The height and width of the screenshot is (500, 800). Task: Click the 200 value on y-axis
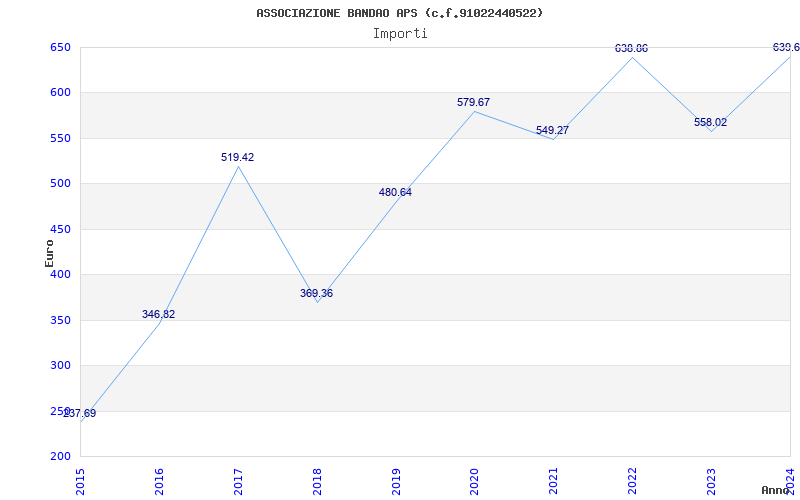(60, 457)
